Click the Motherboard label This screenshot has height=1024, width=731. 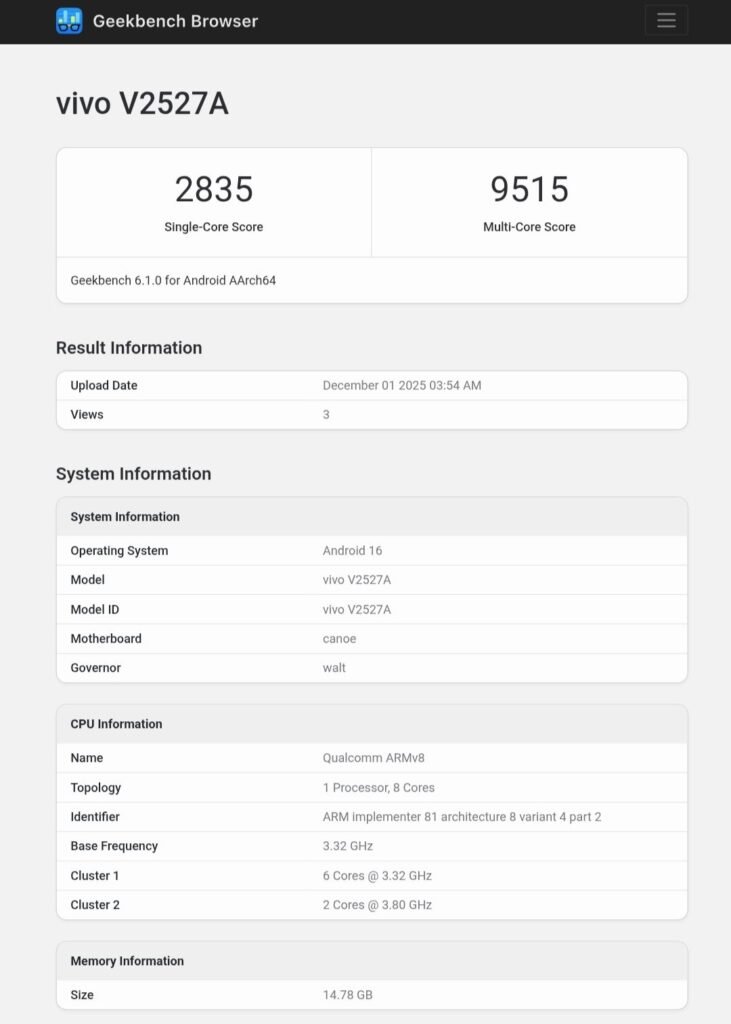pos(106,639)
